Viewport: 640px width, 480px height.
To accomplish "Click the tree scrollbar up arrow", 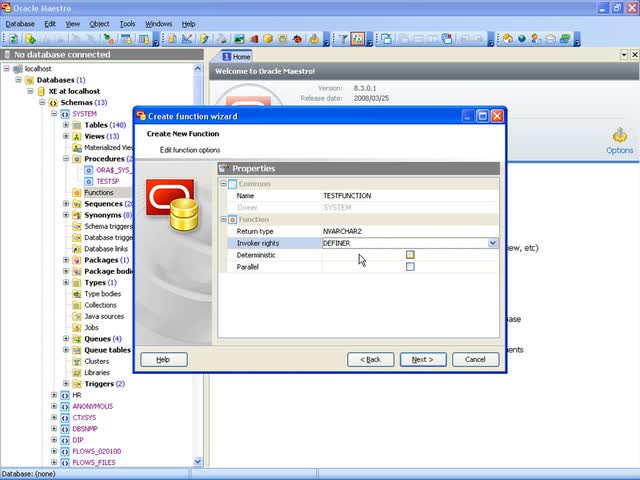I will [198, 68].
